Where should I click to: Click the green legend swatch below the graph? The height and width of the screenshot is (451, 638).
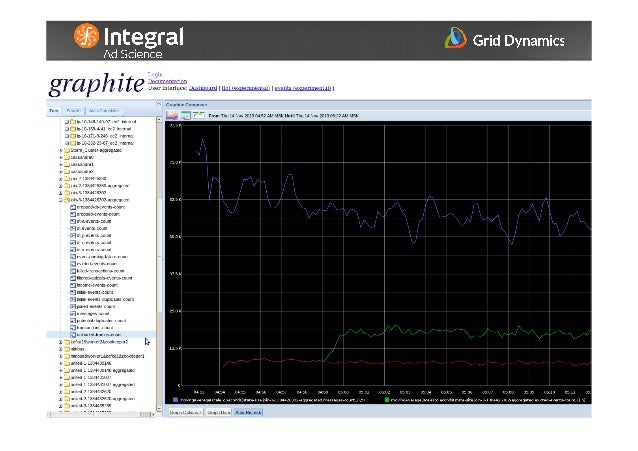click(387, 400)
